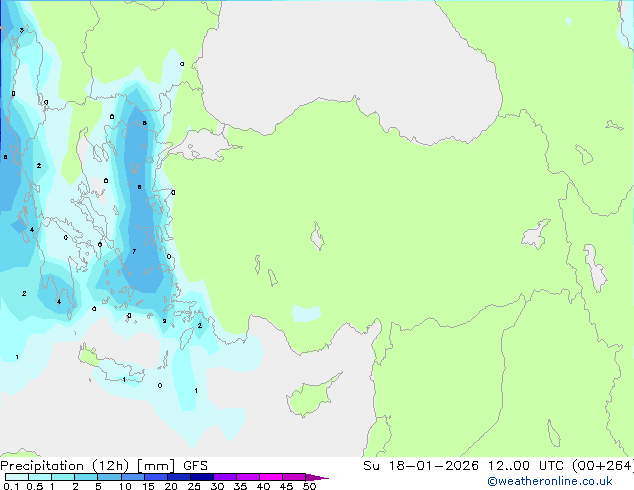The height and width of the screenshot is (490, 634).
Task: Click the 2–5 mm legend color box
Action: click(x=86, y=477)
